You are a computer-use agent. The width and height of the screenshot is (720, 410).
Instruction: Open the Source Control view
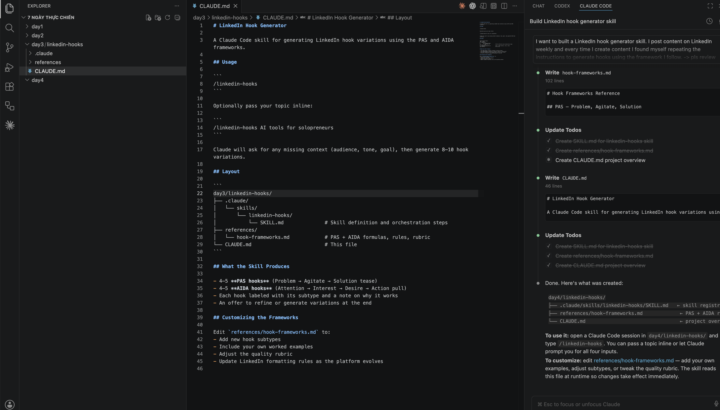point(9,47)
